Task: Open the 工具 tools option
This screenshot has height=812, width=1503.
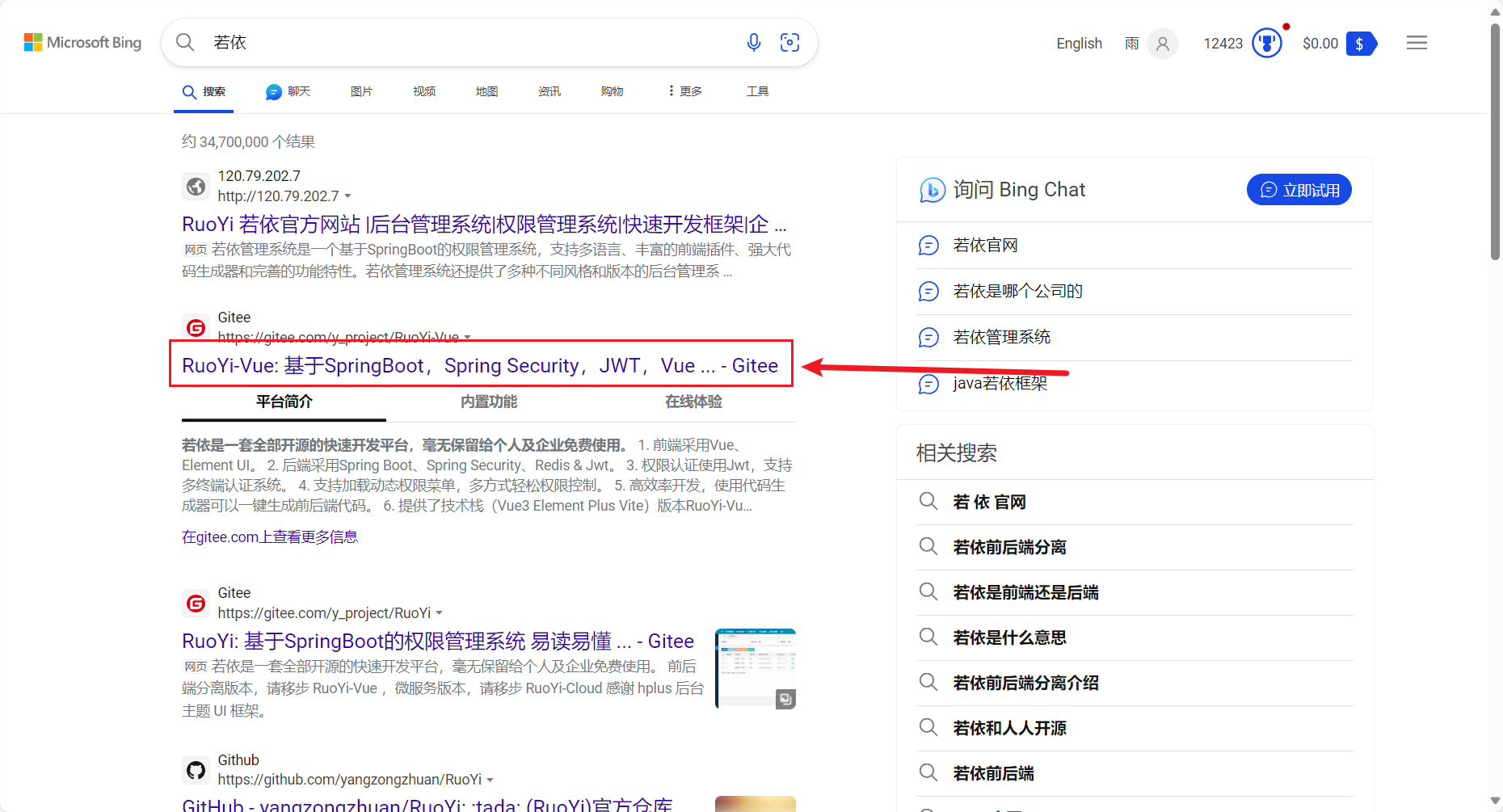Action: tap(757, 91)
